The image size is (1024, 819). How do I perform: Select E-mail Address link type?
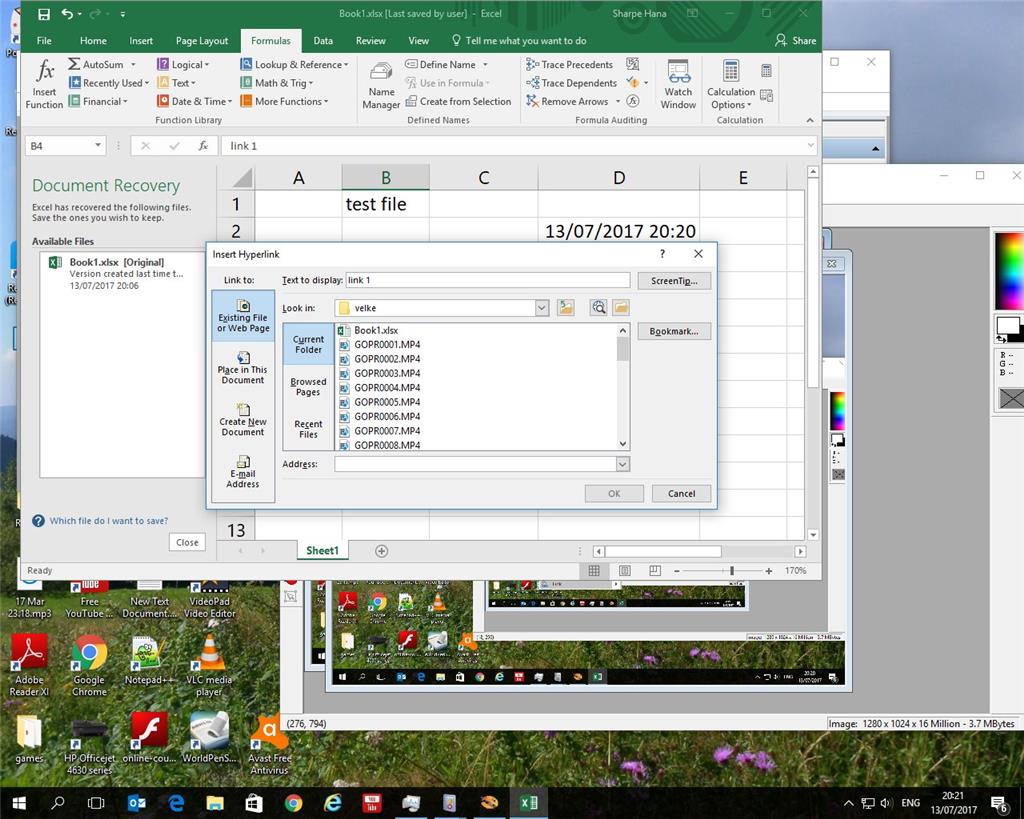tap(243, 472)
